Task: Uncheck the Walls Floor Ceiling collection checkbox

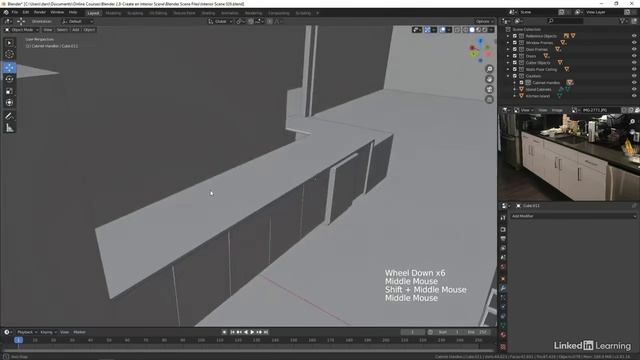Action: 515,69
